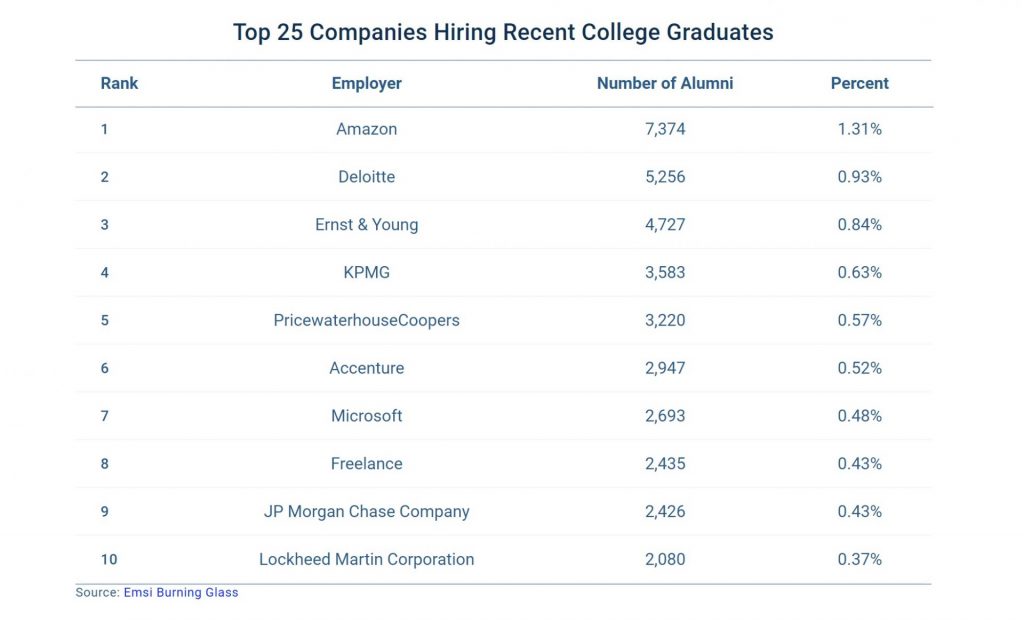Select the KPMG employer cell

click(x=367, y=272)
